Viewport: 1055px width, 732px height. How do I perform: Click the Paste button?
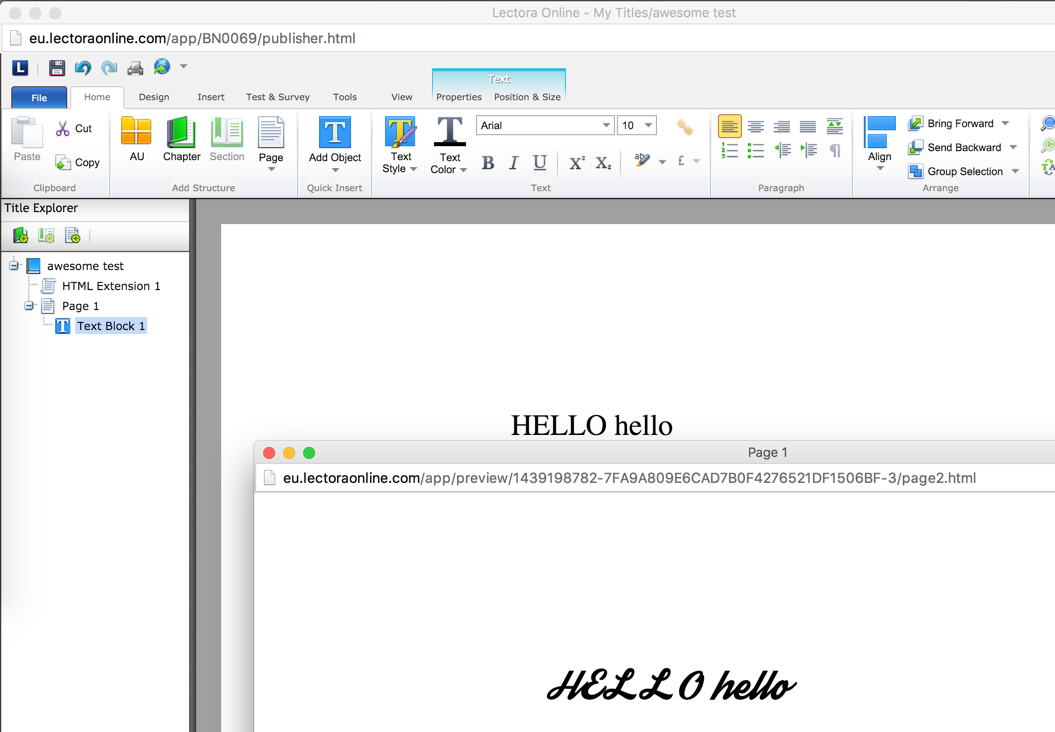[x=27, y=139]
